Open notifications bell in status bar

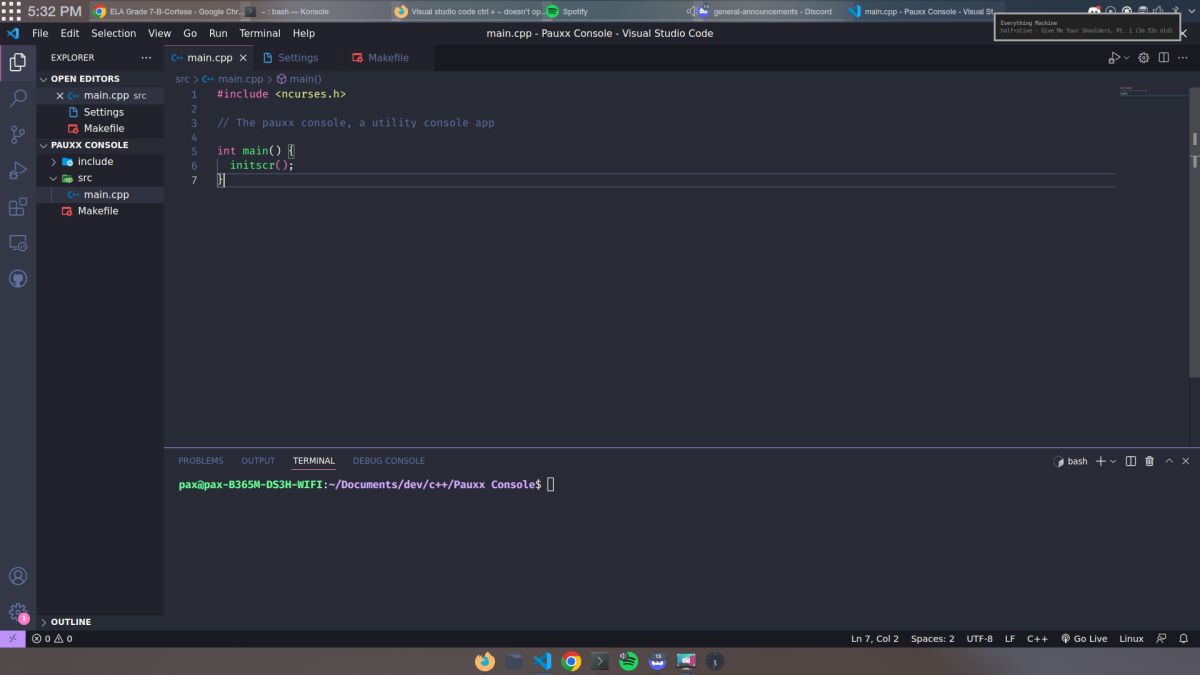tap(1183, 639)
